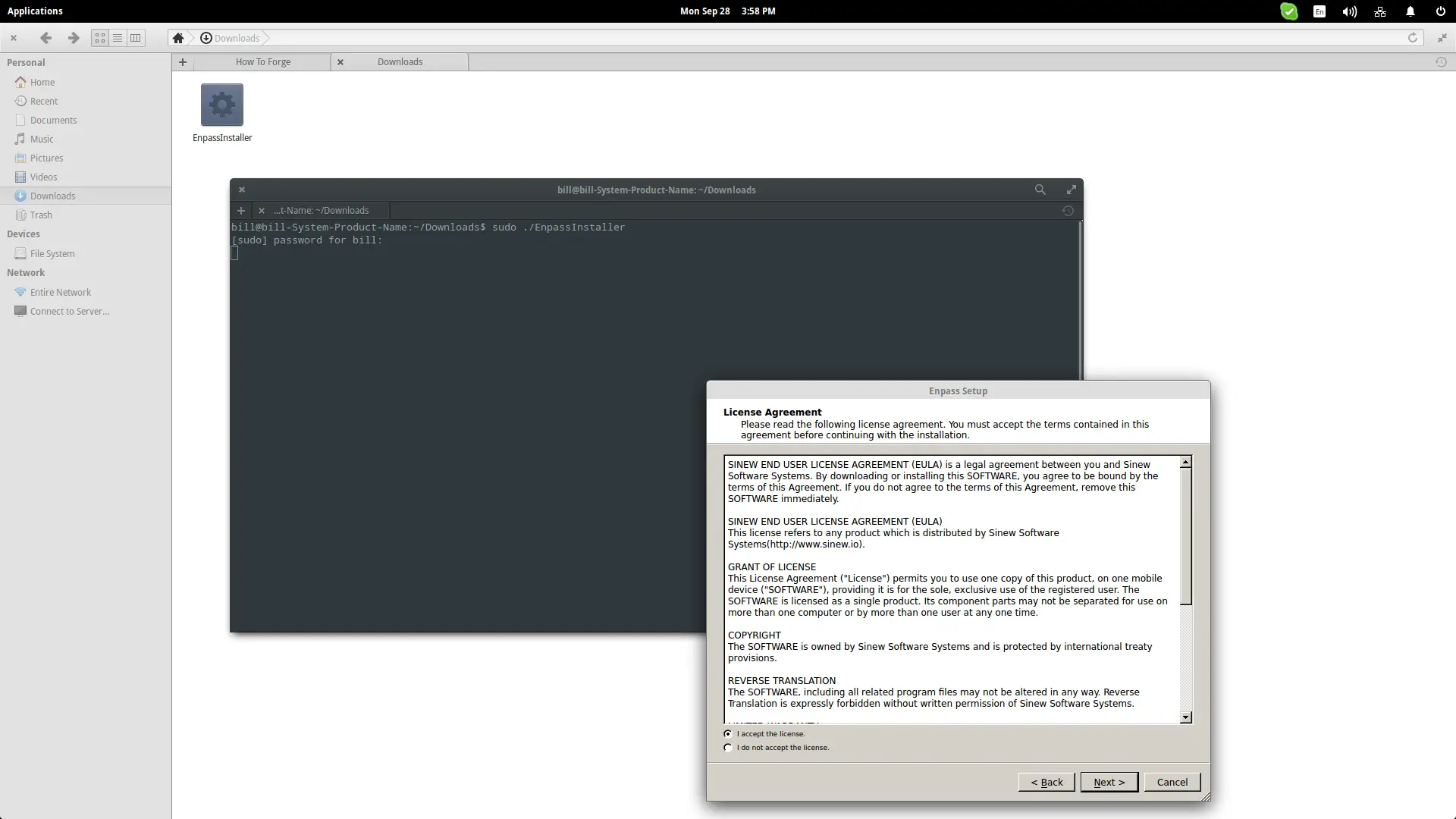Open Downloads in sidebar
Viewport: 1456px width, 819px height.
click(86, 196)
